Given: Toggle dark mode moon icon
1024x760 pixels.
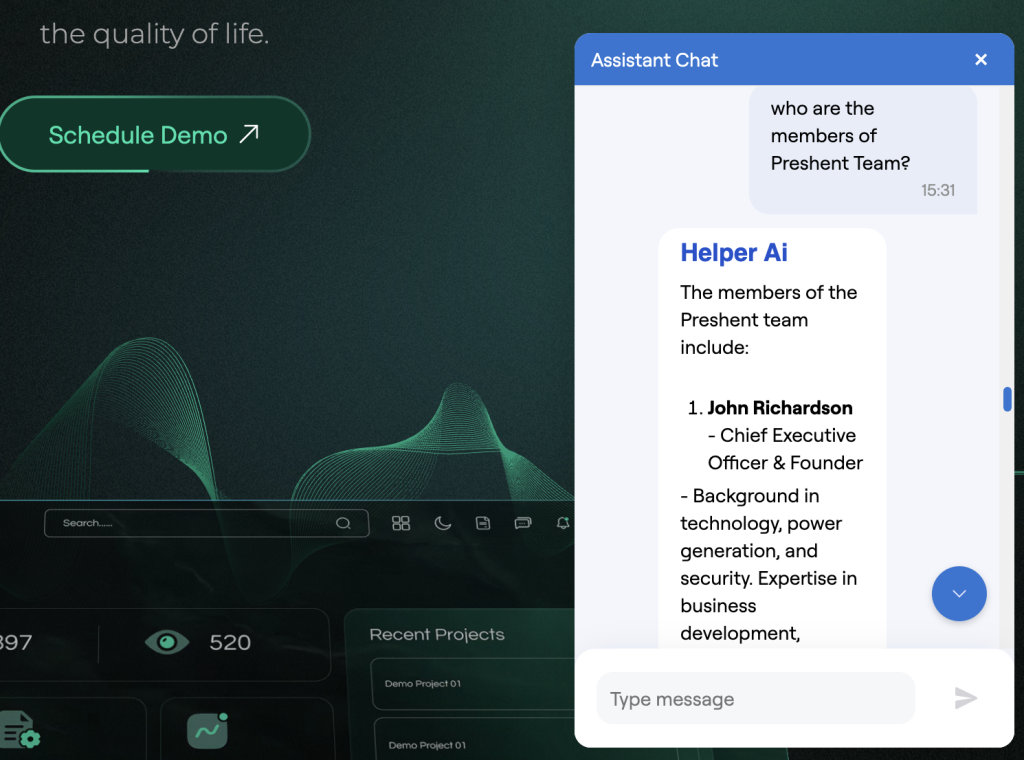Looking at the screenshot, I should (x=443, y=523).
